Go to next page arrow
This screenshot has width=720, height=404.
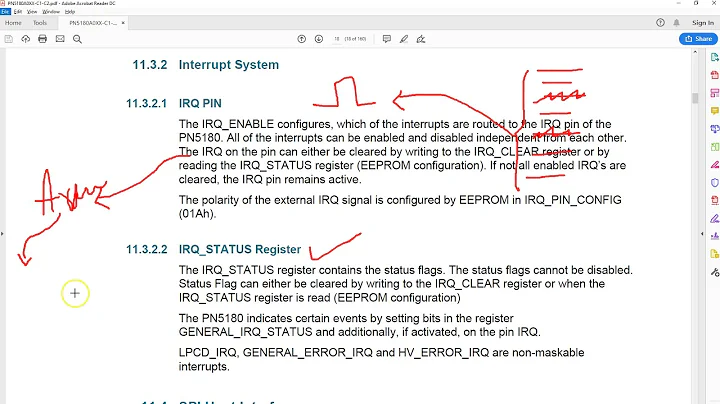click(319, 39)
